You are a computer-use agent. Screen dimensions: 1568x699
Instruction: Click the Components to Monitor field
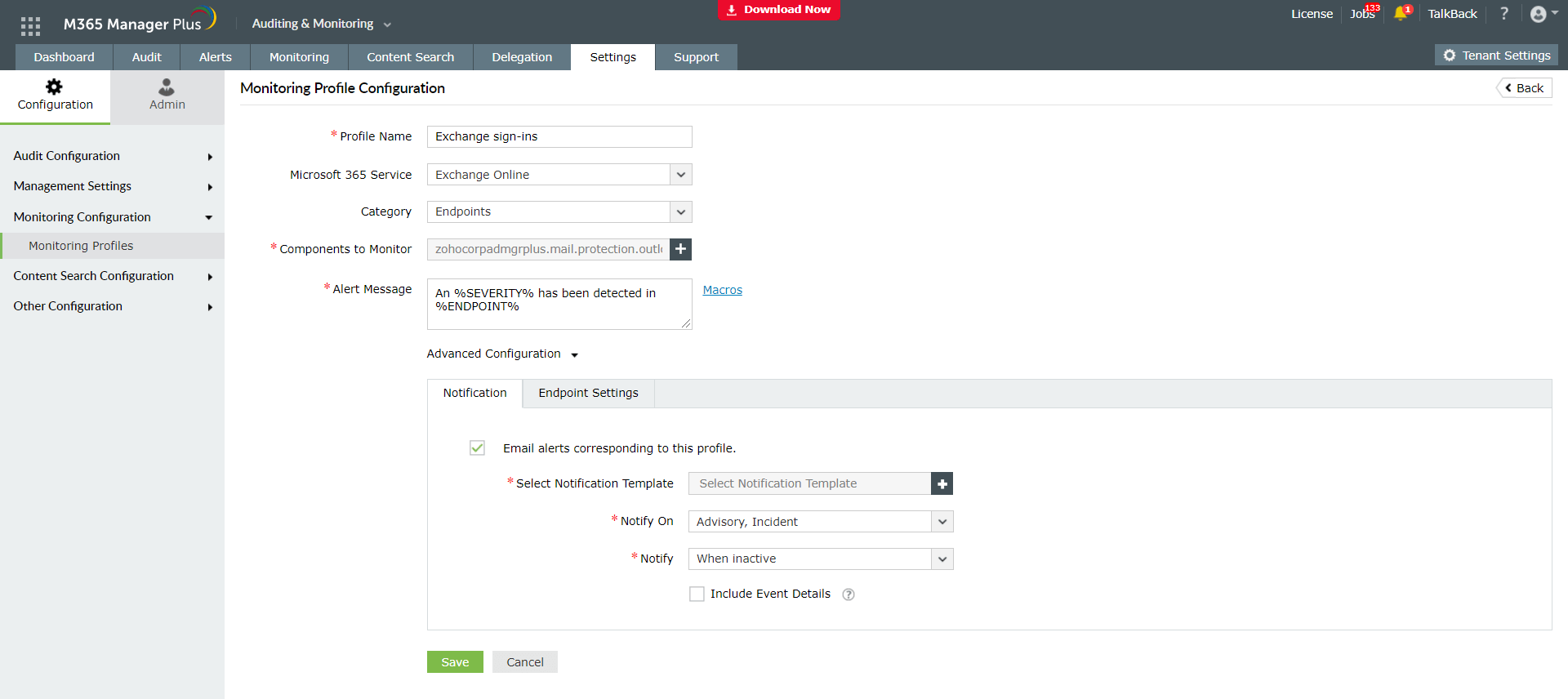tap(549, 249)
